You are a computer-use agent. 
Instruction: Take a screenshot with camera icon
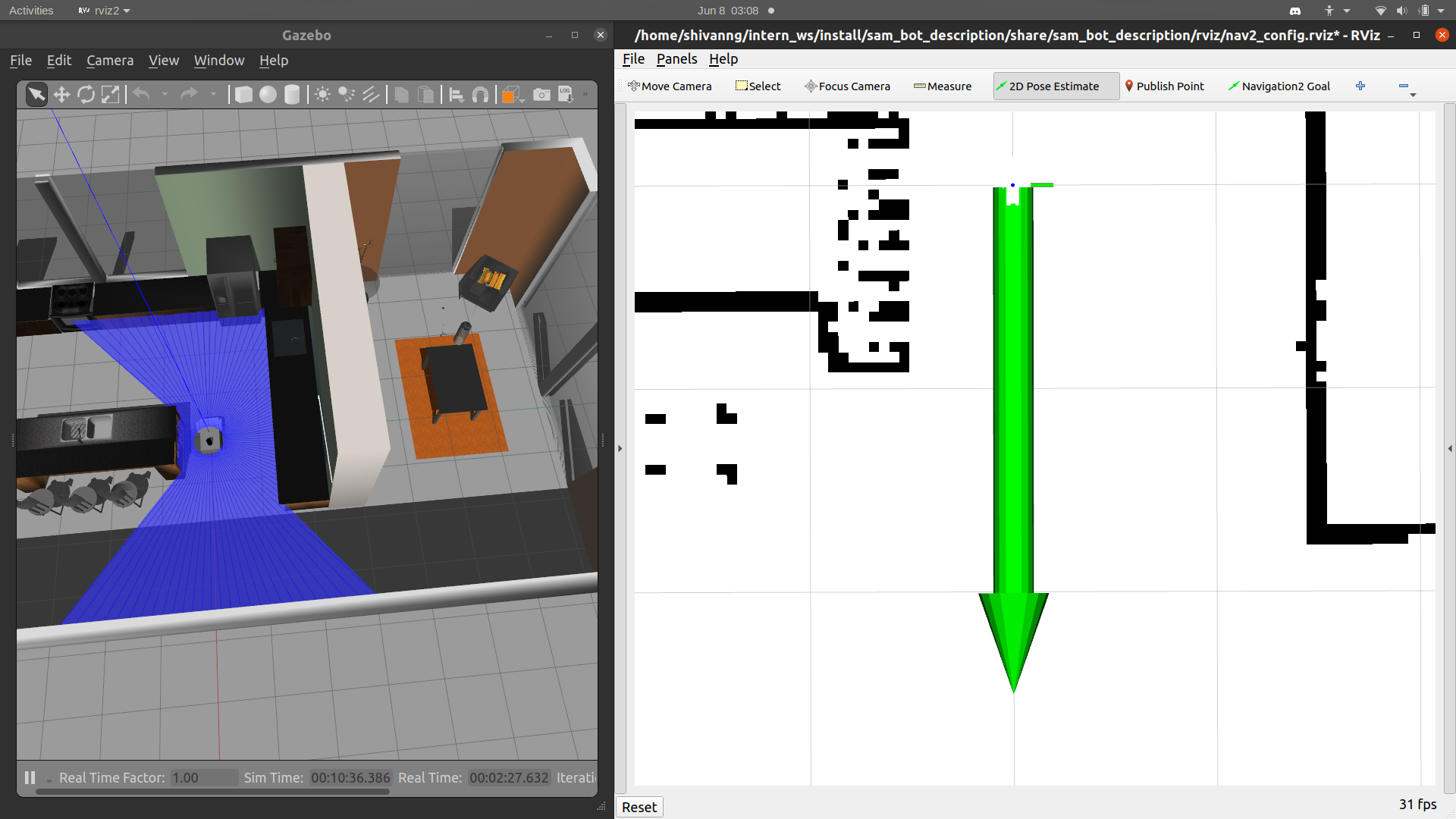click(x=541, y=94)
